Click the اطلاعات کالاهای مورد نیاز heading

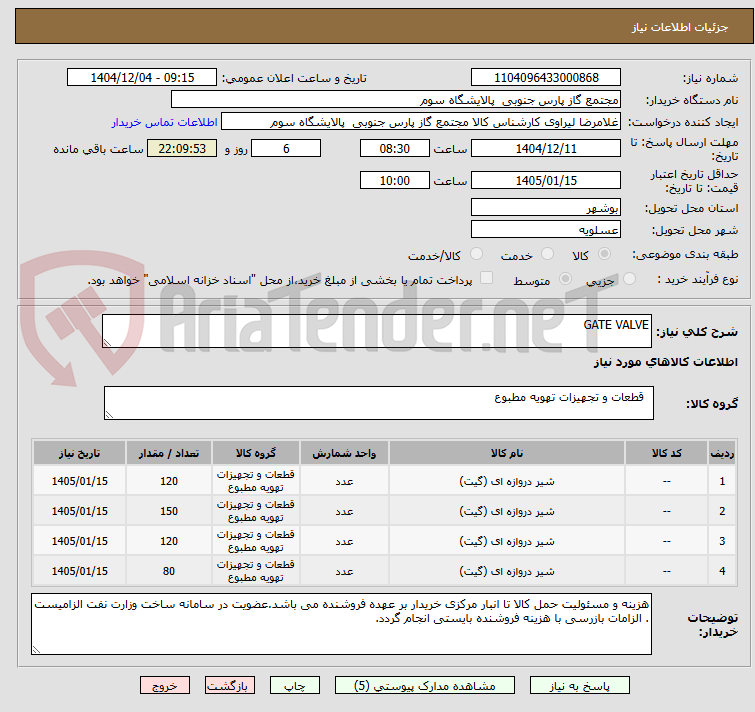(x=665, y=362)
